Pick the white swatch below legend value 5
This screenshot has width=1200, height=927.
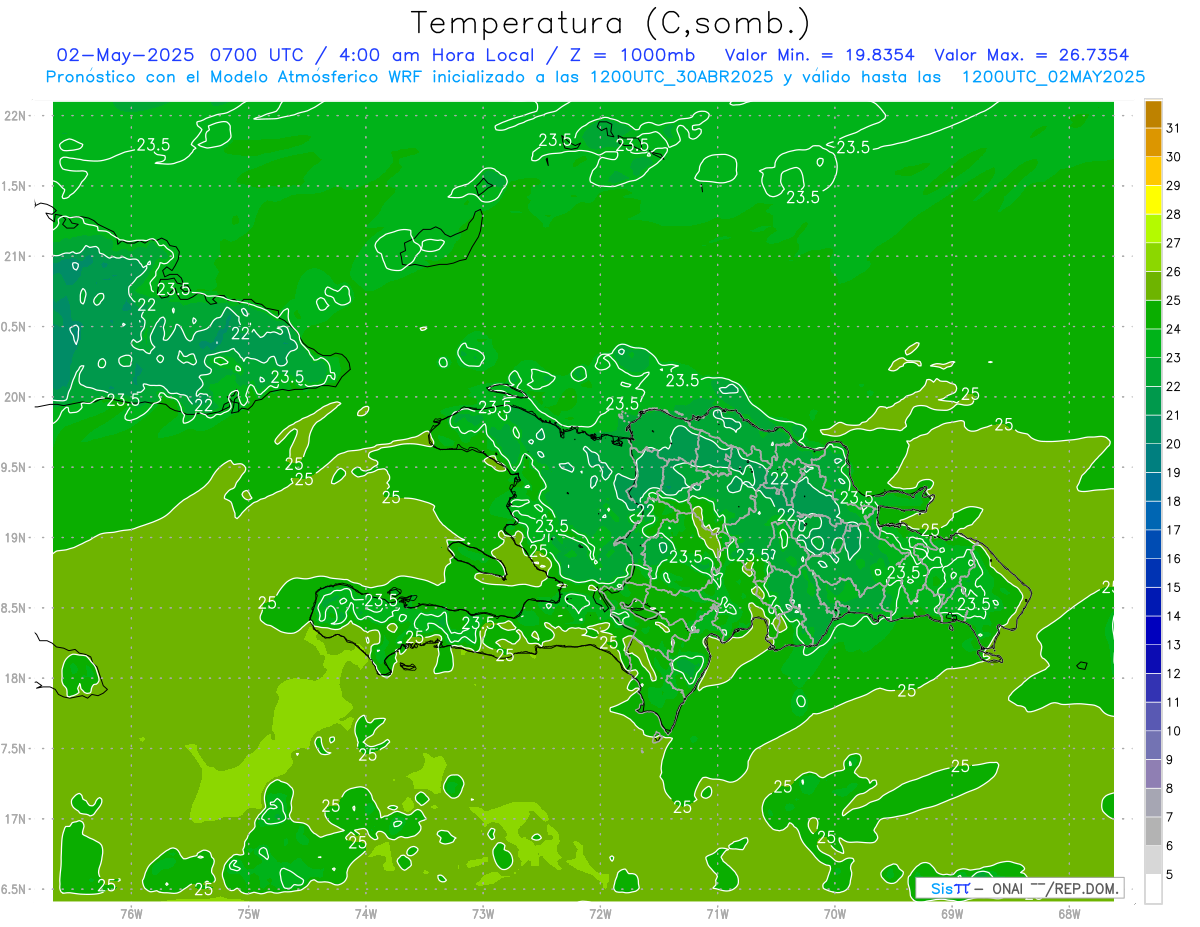[1153, 889]
